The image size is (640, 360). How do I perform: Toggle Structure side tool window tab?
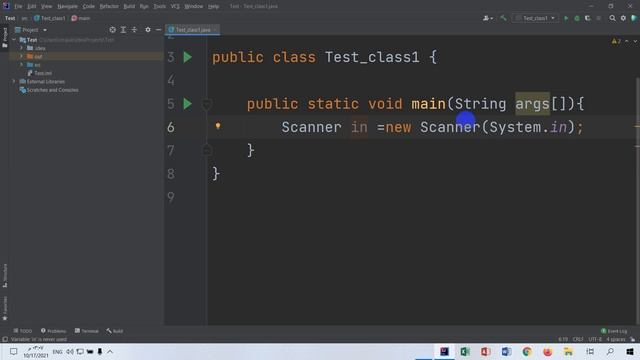click(5, 276)
